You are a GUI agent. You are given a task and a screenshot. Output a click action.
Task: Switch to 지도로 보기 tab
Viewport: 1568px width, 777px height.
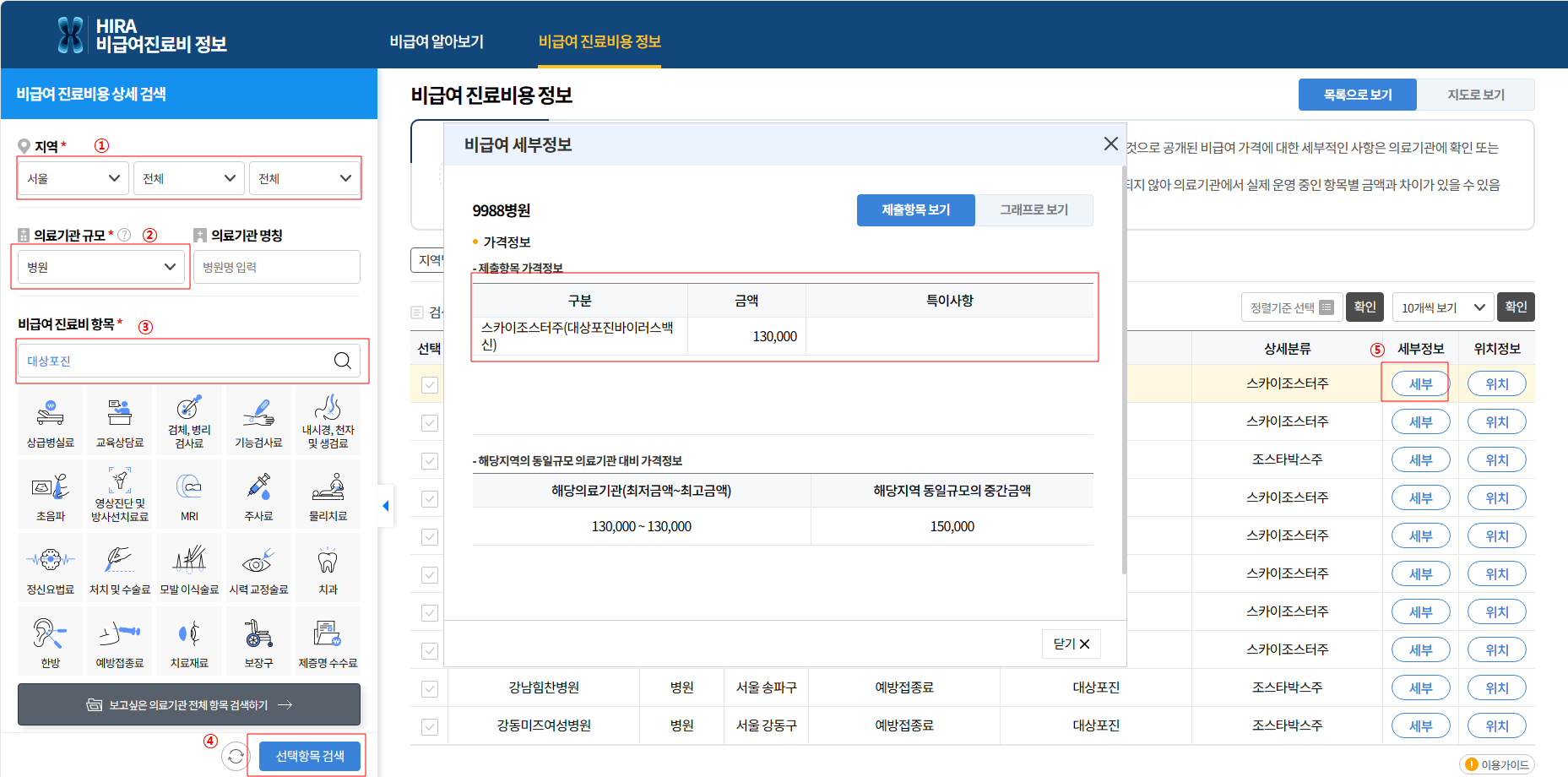point(1476,95)
